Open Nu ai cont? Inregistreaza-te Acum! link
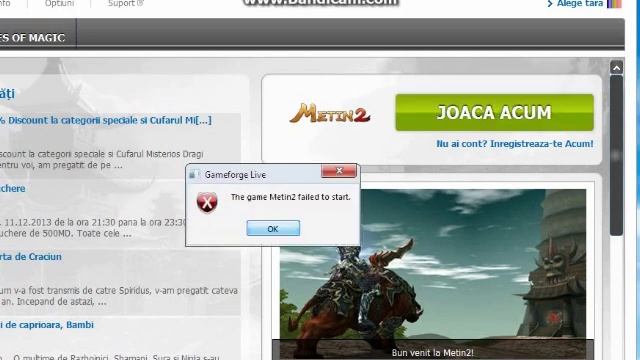 [x=515, y=144]
